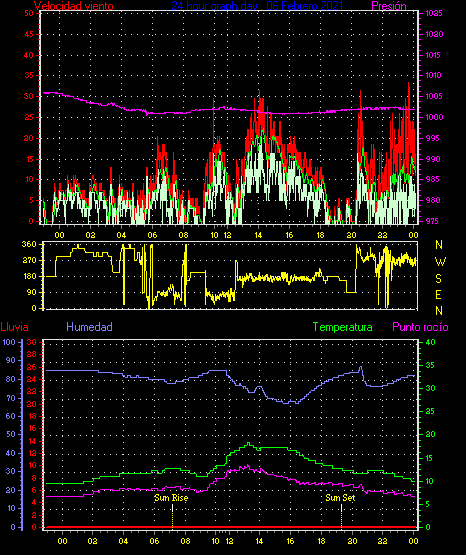Click the 15 value on wind speed axis
The width and height of the screenshot is (466, 555).
point(29,159)
